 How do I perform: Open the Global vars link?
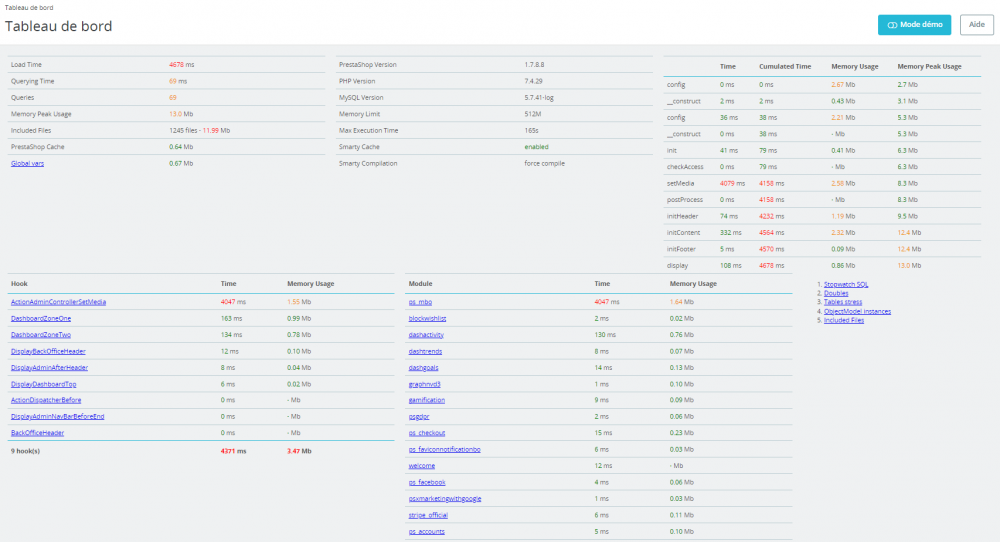point(27,163)
